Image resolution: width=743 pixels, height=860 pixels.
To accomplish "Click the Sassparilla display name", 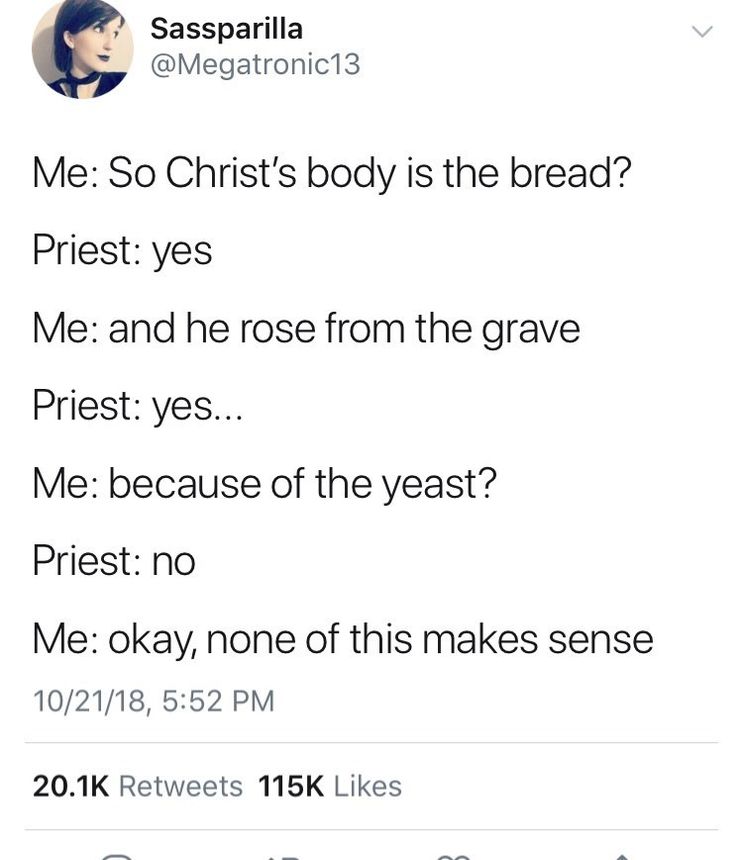I will pos(226,29).
